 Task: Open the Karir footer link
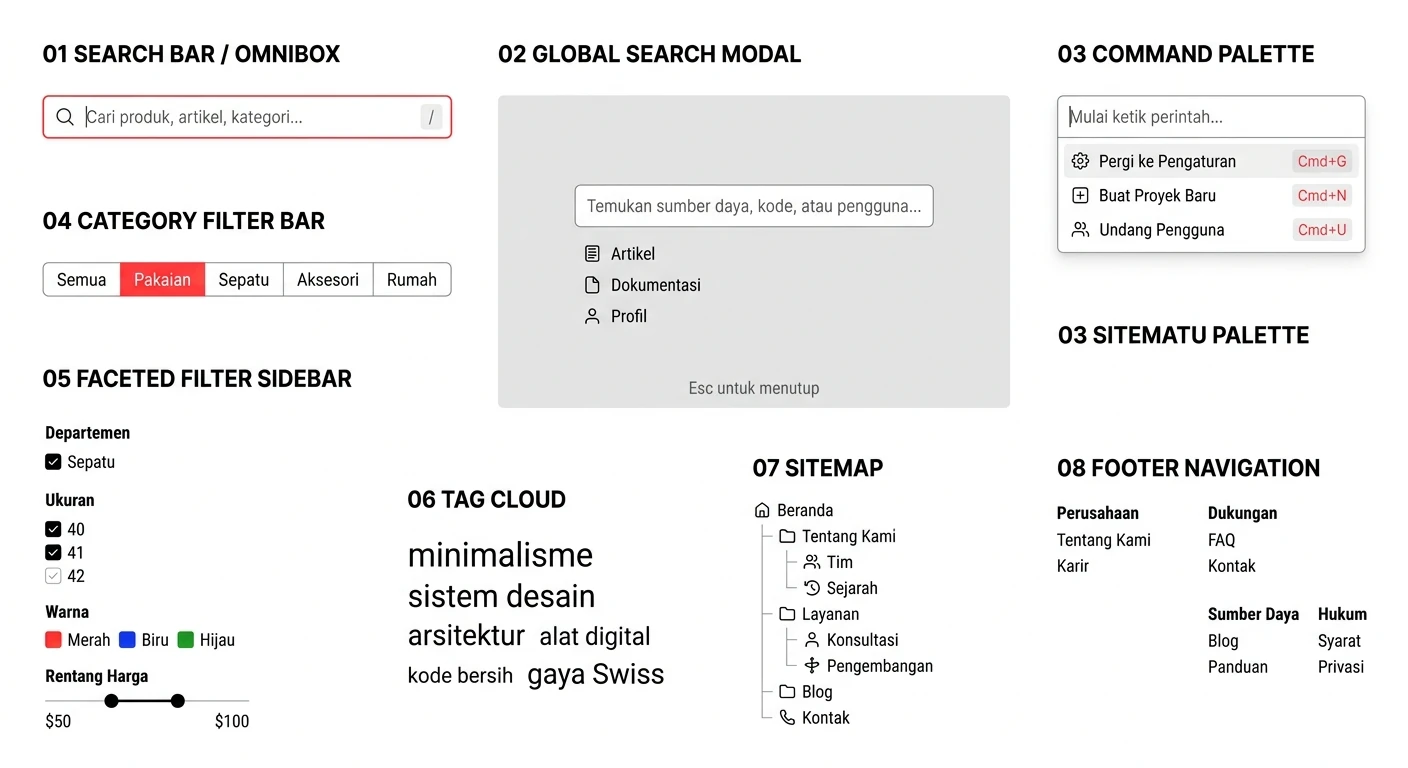(1073, 566)
